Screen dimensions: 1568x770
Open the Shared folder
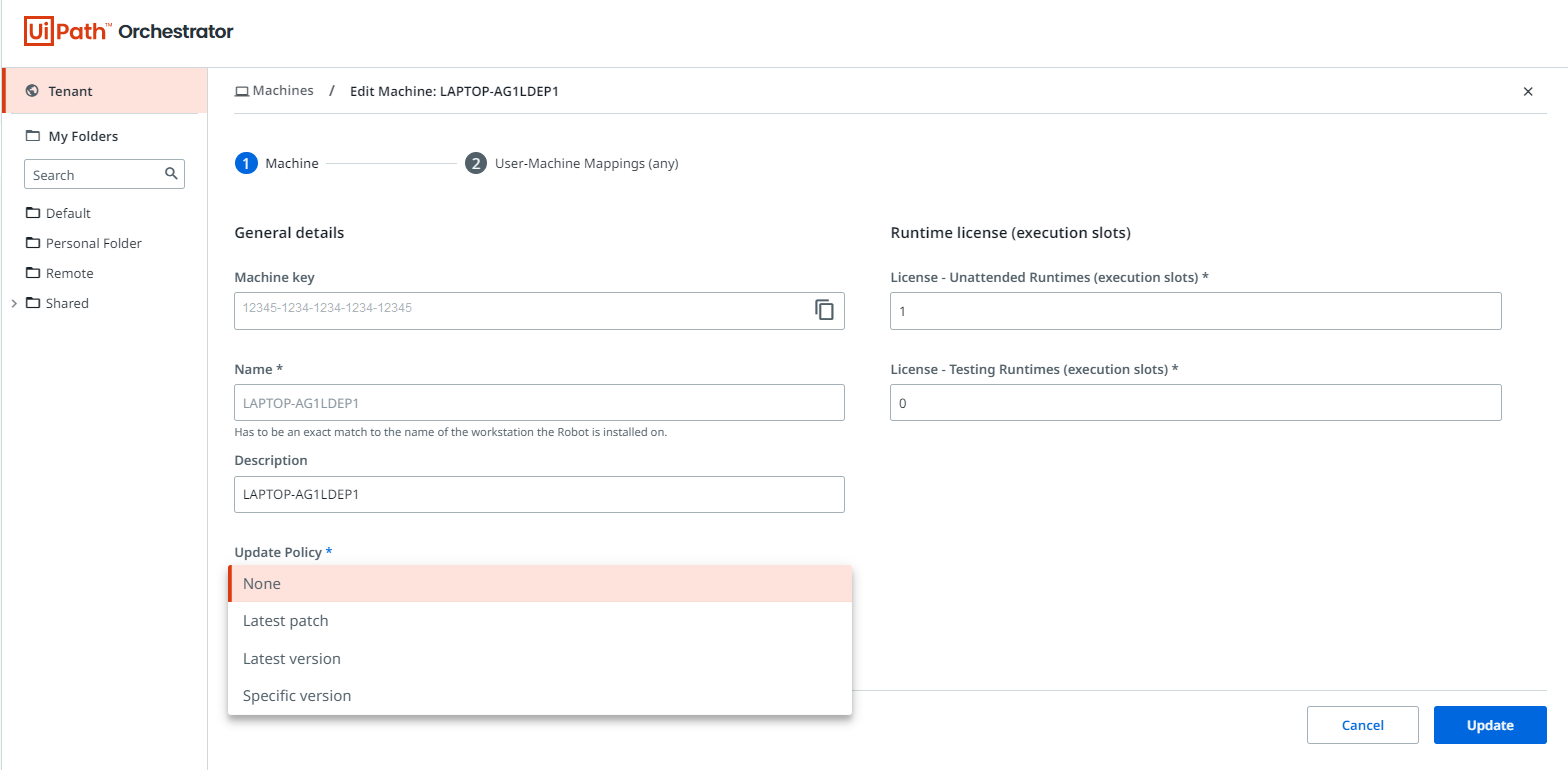[67, 303]
